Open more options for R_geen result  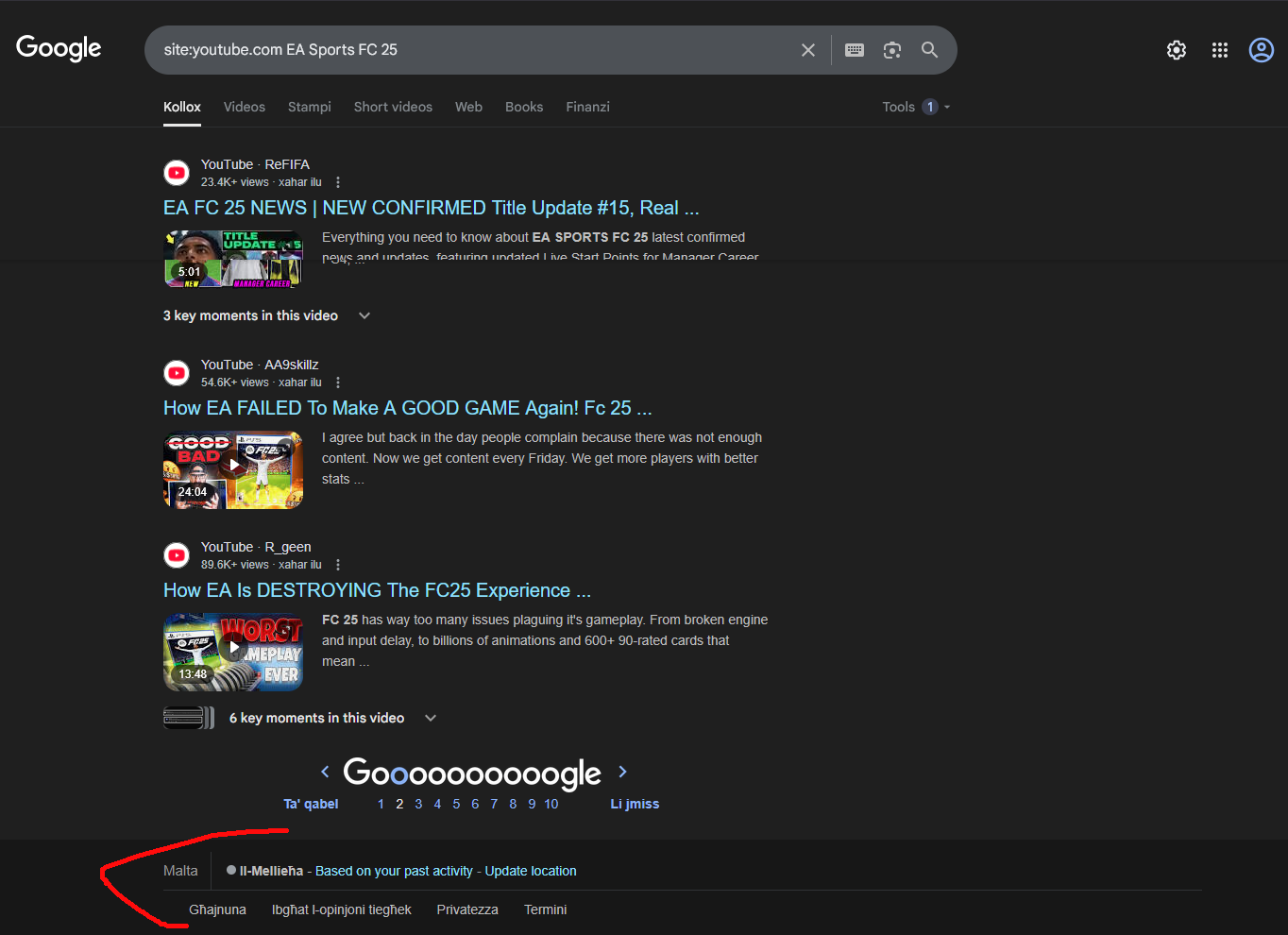coord(338,565)
